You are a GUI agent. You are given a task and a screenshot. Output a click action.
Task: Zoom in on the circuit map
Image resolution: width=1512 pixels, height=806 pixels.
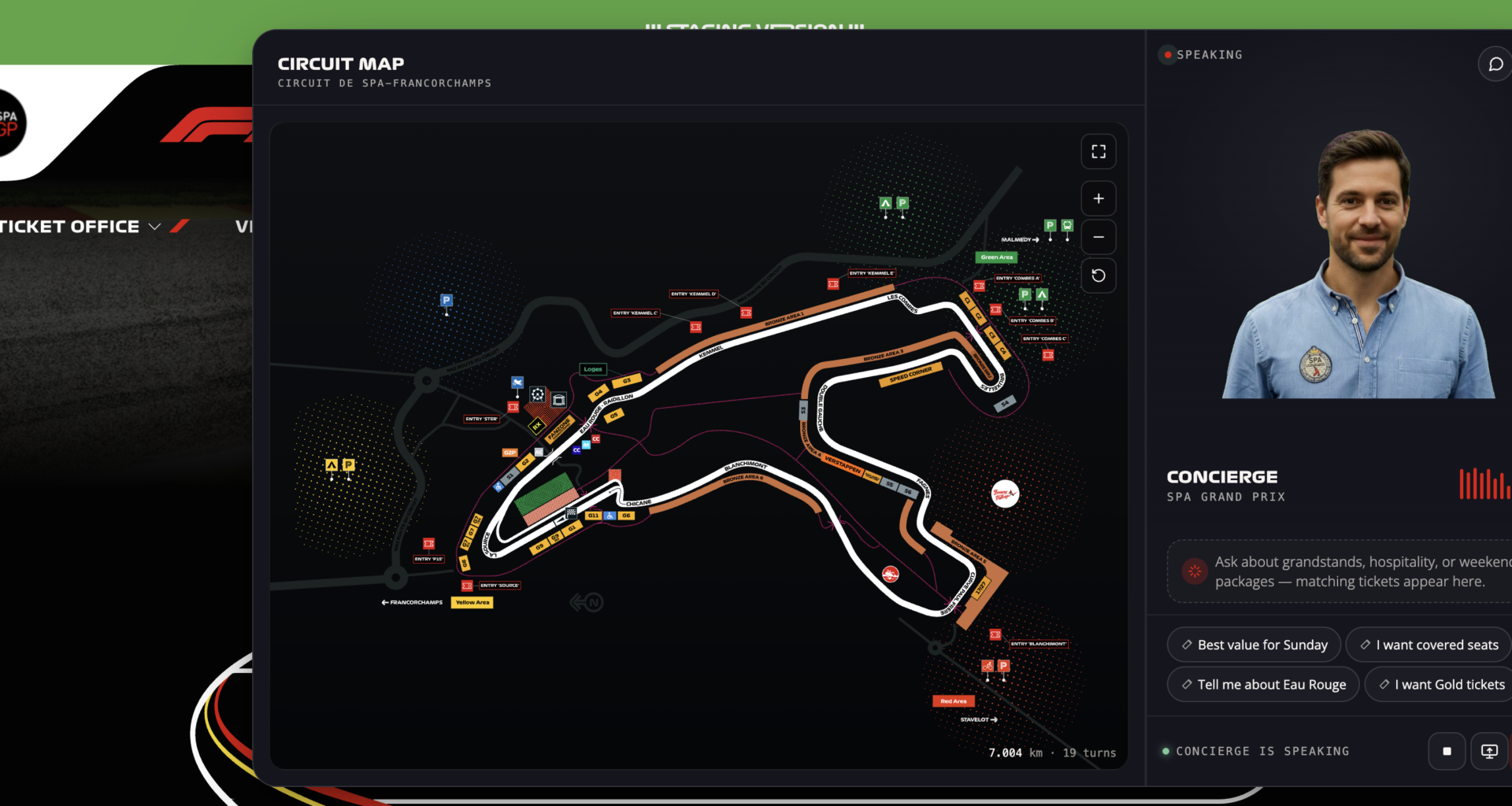[1099, 198]
